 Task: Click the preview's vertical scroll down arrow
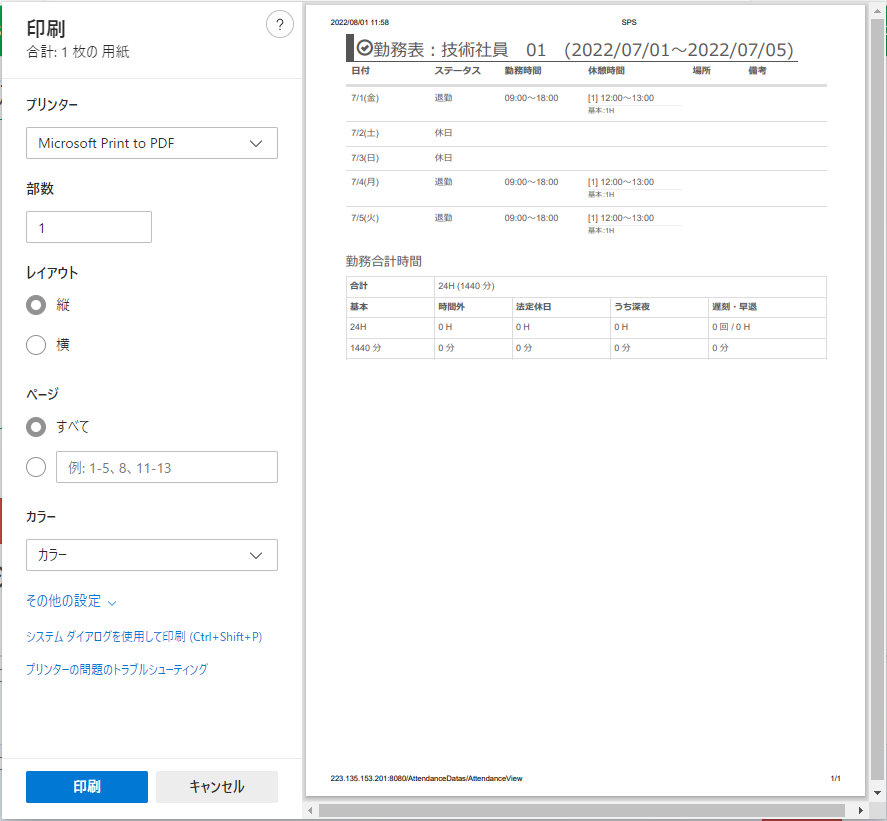[x=877, y=790]
